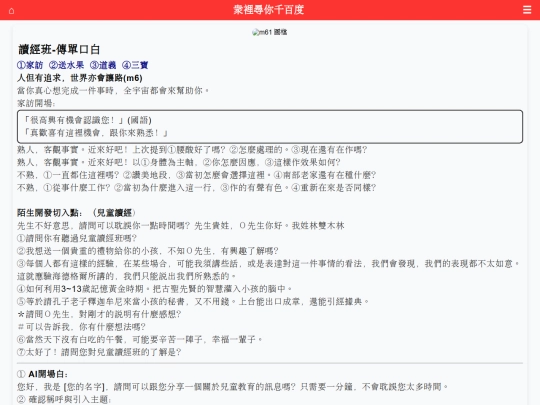Open the home icon in red header
The image size is (540, 405).
coord(11,11)
